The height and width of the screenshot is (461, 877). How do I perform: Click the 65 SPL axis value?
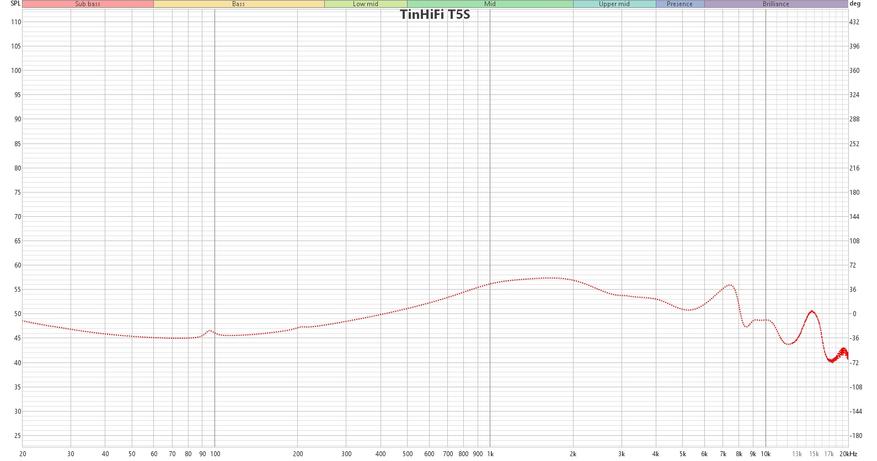pyautogui.click(x=17, y=241)
